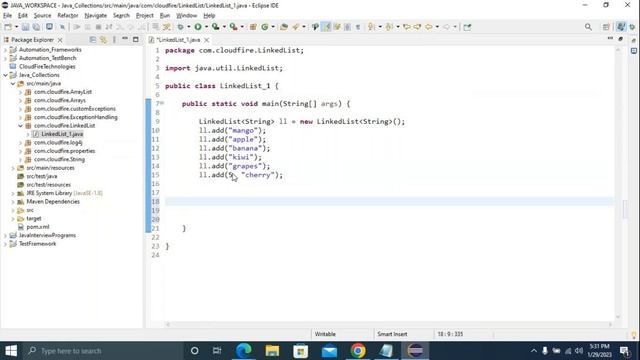This screenshot has height=360, width=640.
Task: Toggle Mark Occurrences in toolbar
Action: 326,27
